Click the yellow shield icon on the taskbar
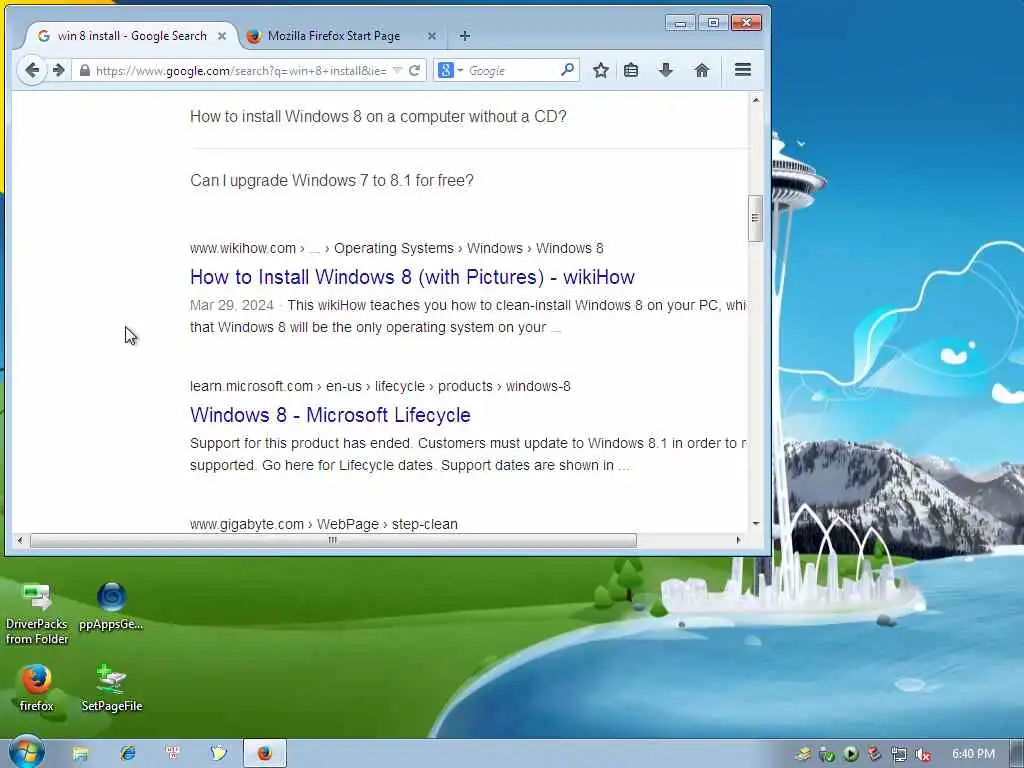 point(219,754)
